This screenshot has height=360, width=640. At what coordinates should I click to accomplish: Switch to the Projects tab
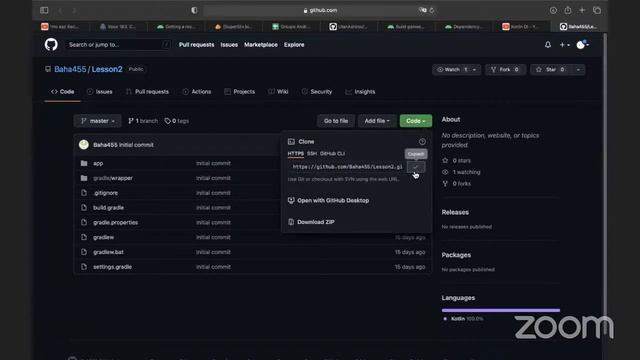click(x=240, y=91)
